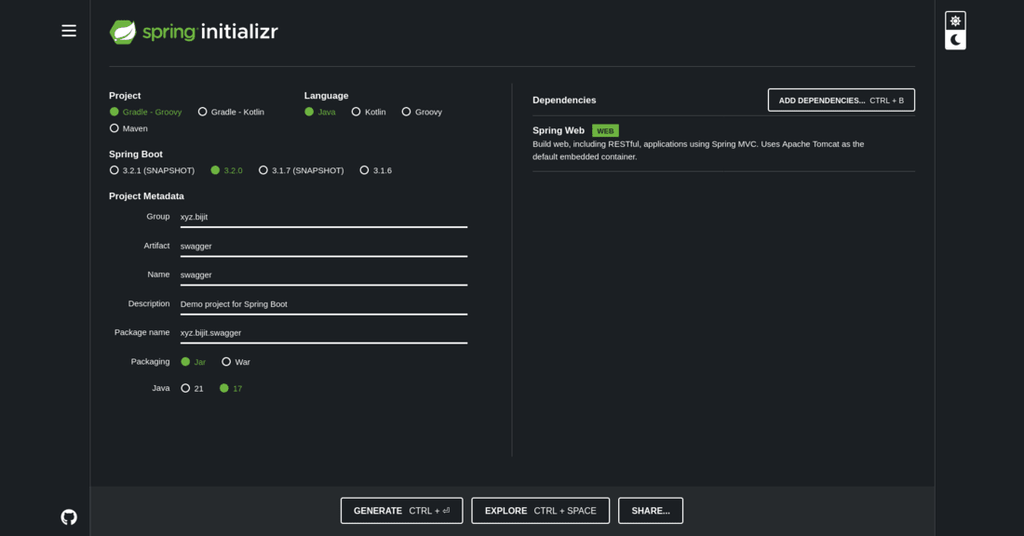Click the Explore button

click(540, 511)
